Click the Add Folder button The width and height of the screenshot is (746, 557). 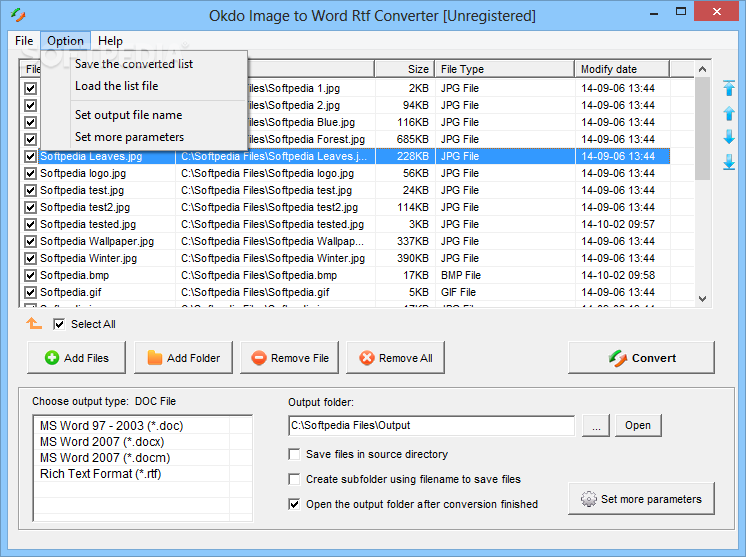point(183,358)
